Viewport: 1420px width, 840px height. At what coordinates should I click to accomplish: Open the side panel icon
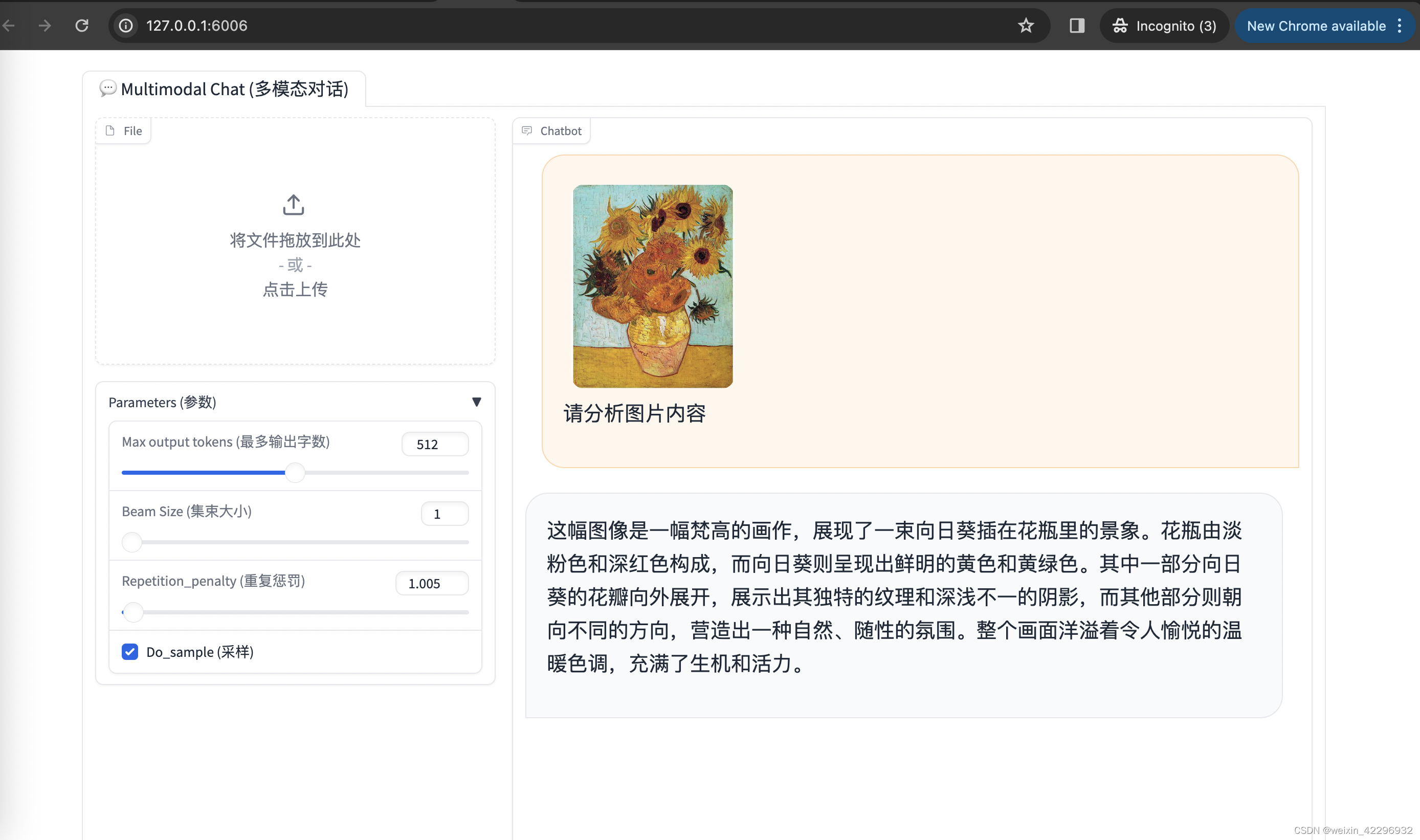pos(1076,26)
